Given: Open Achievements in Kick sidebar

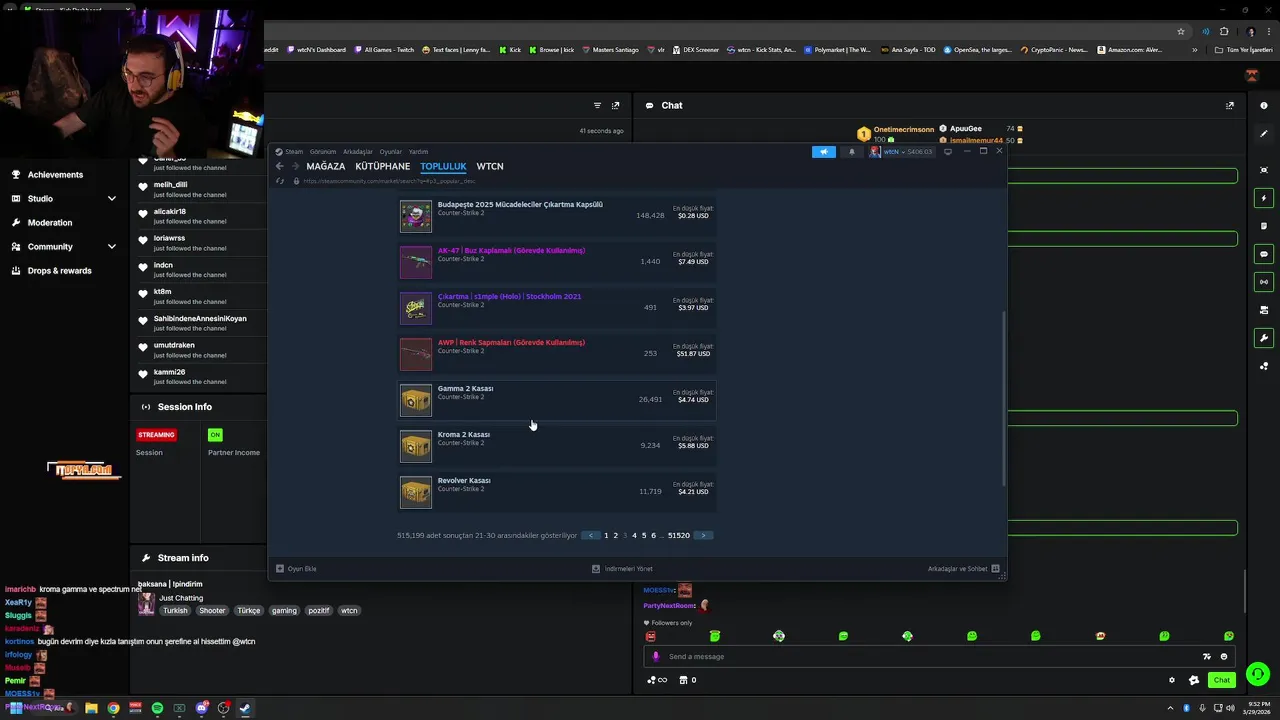Looking at the screenshot, I should coord(55,175).
